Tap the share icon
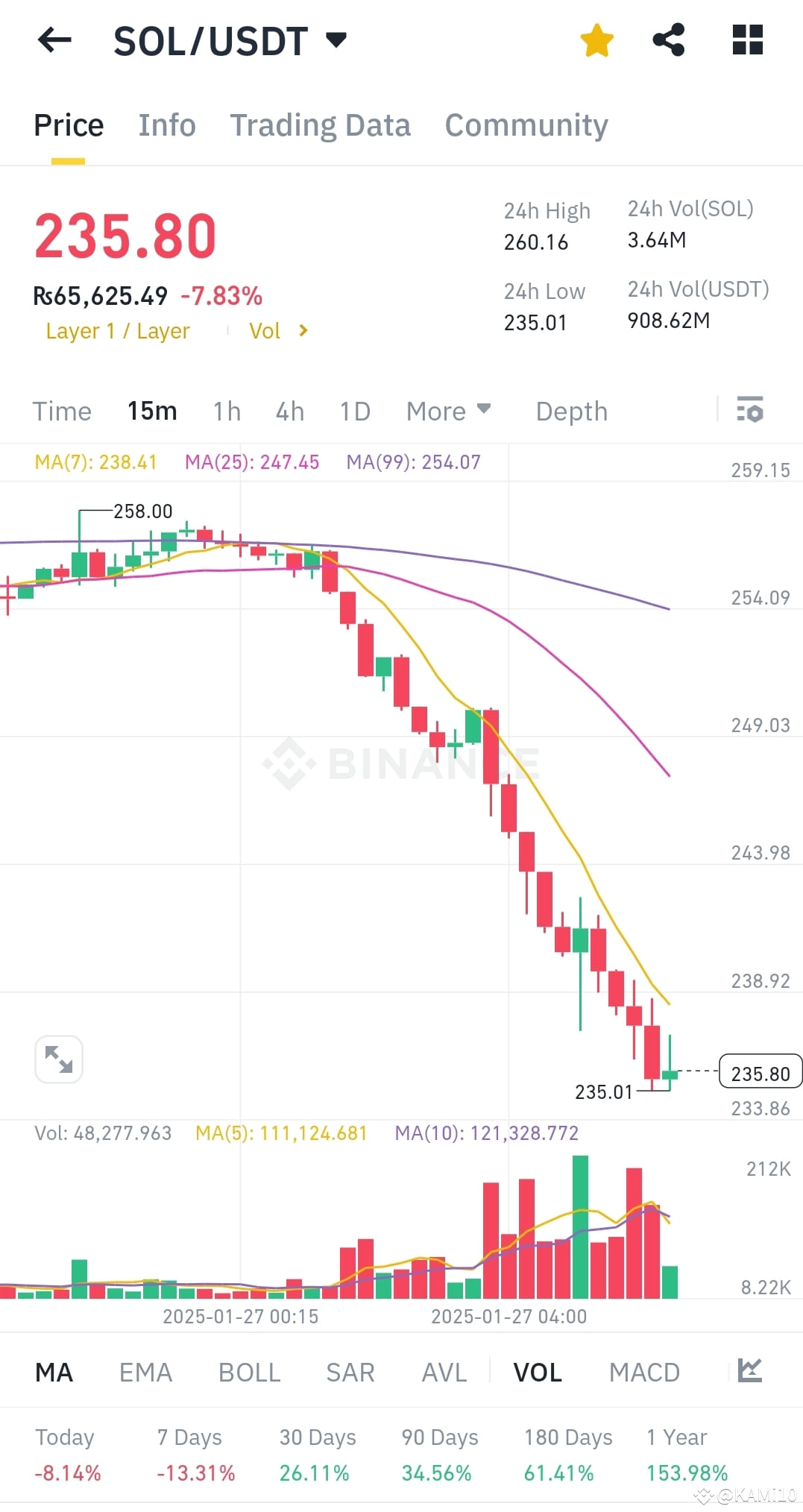The height and width of the screenshot is (1512, 803). 670,40
